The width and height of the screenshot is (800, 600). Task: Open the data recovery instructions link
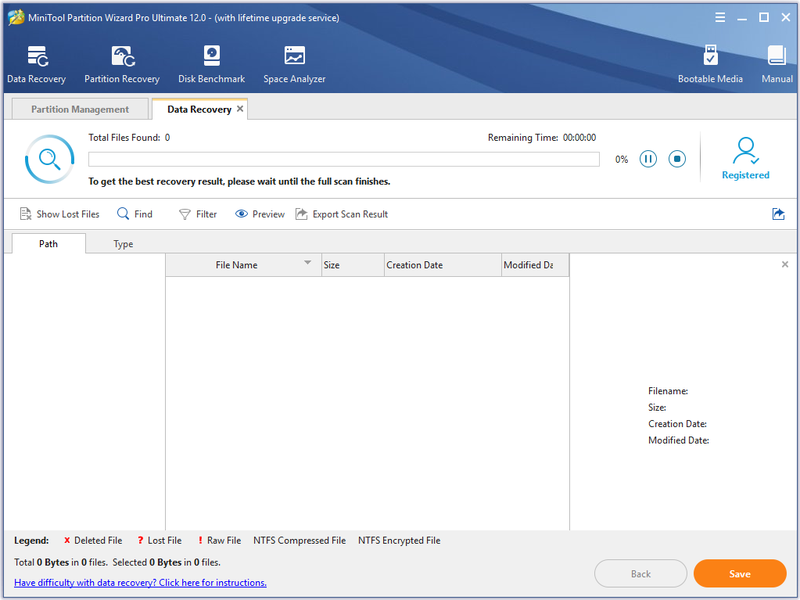(140, 583)
